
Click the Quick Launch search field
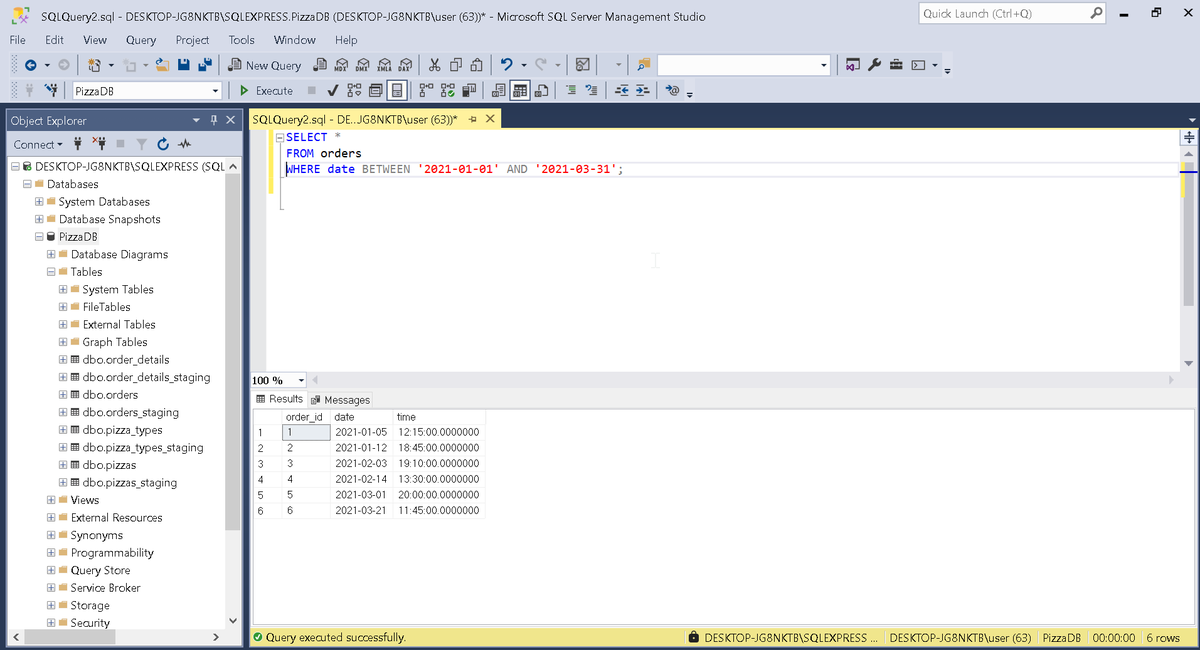point(1004,14)
